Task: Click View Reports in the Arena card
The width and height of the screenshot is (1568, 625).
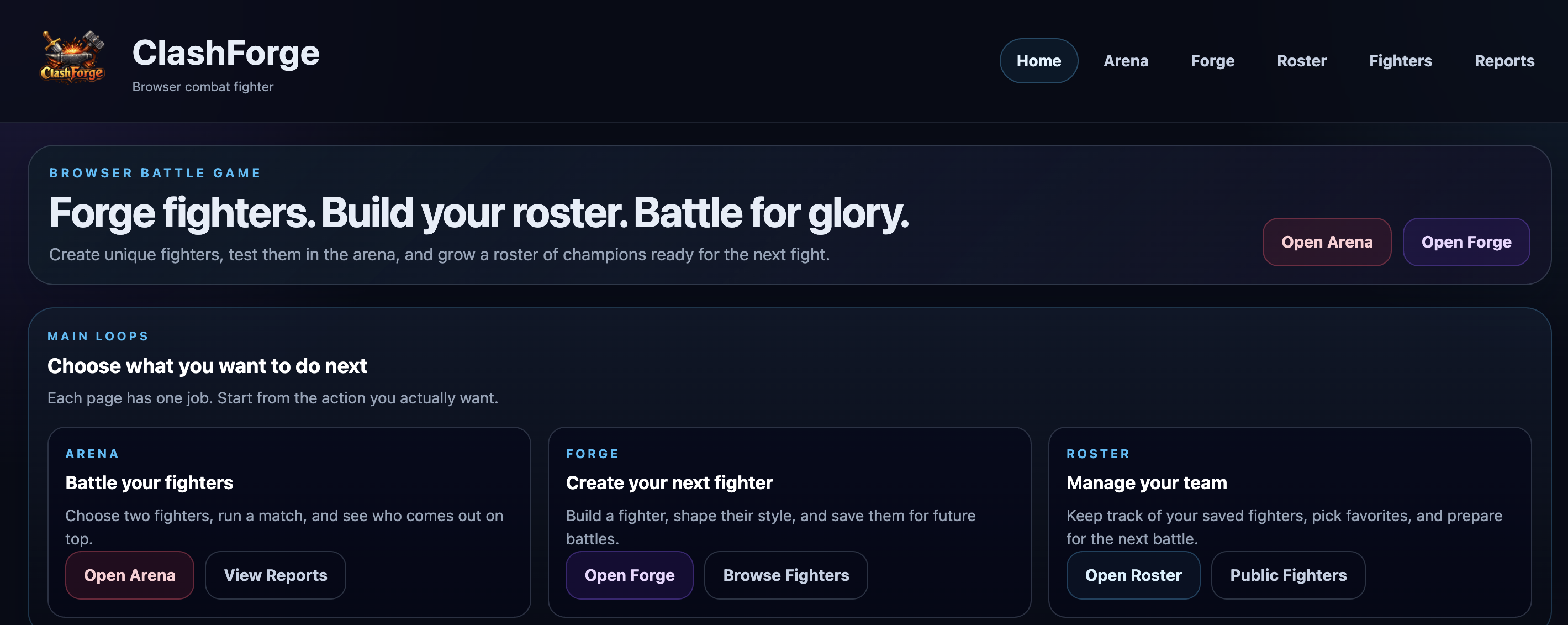Action: pyautogui.click(x=275, y=575)
